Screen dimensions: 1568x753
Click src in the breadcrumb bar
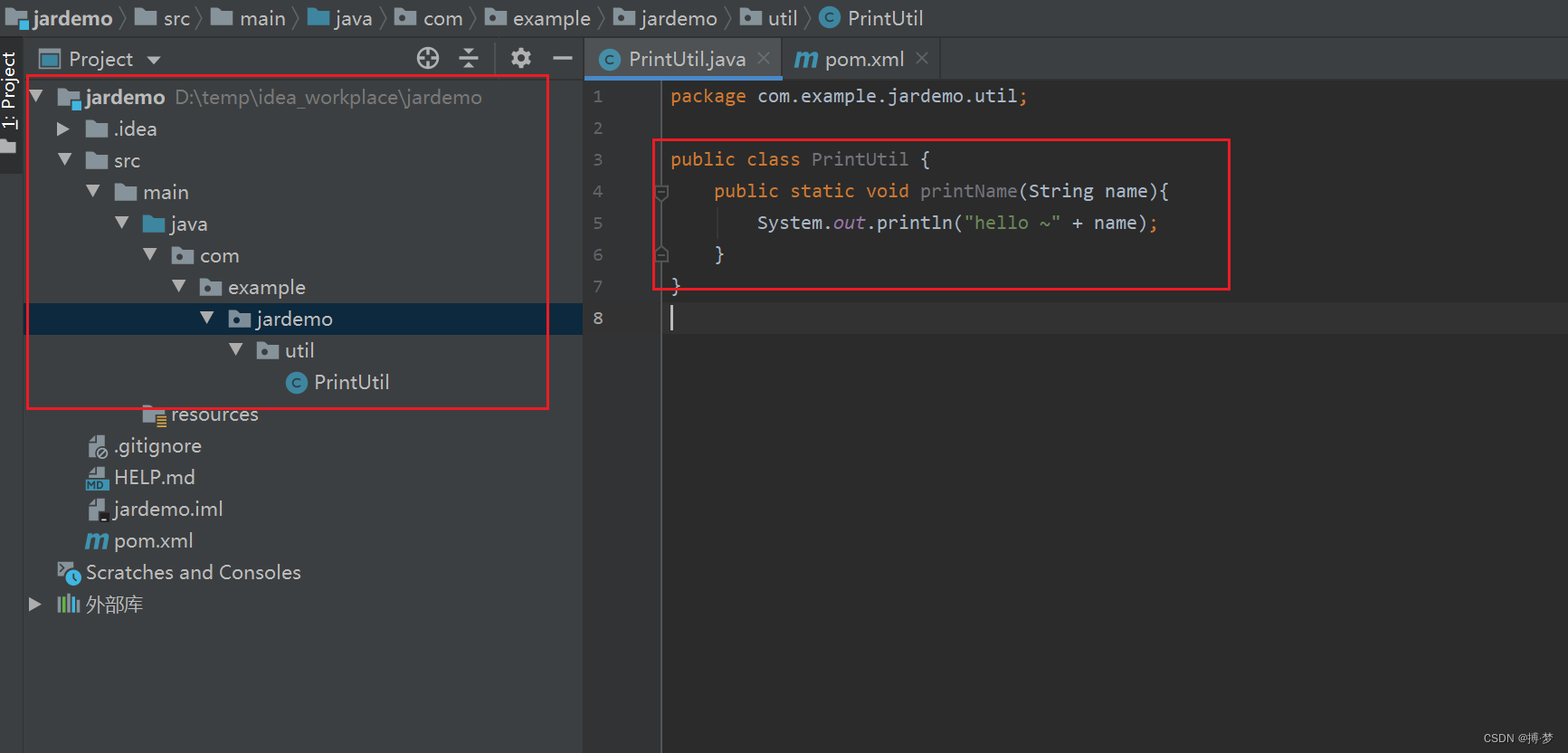[x=176, y=18]
